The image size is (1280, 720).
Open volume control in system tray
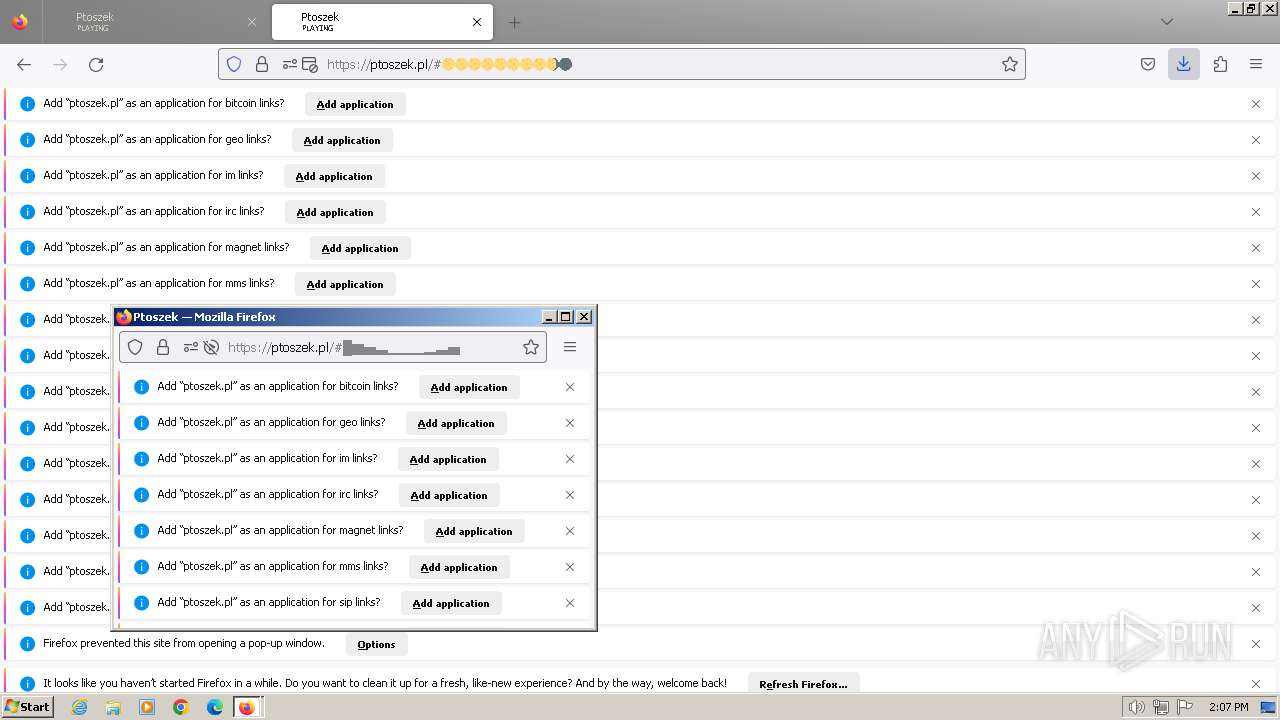(1137, 707)
